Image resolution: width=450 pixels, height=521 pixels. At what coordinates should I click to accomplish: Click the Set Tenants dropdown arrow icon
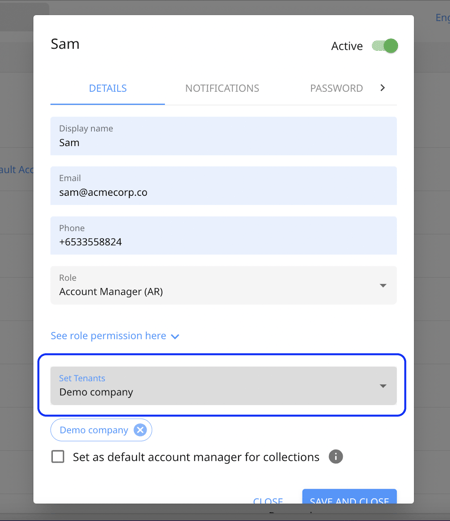[383, 386]
